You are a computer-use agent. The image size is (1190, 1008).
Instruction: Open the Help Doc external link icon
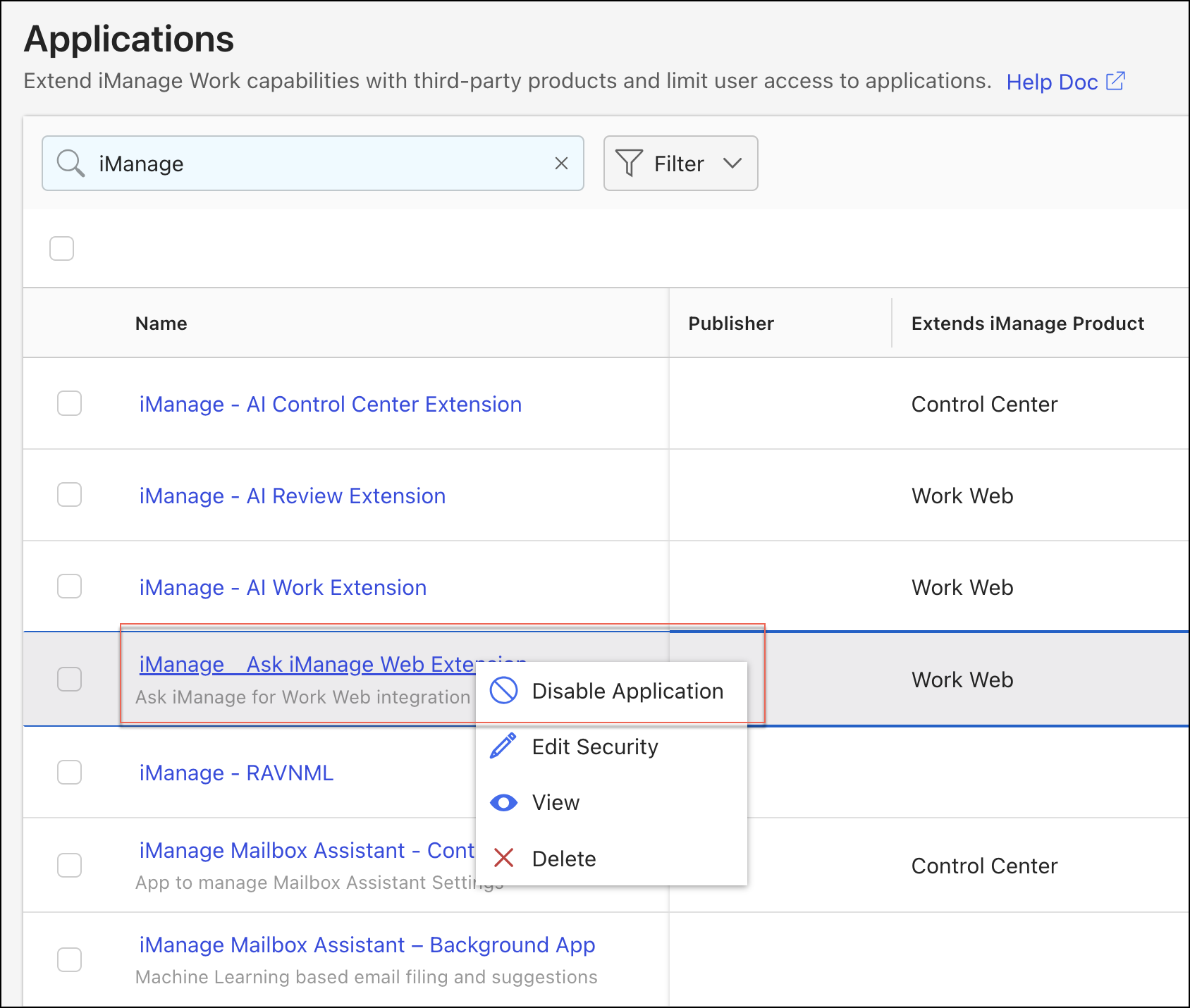(x=1115, y=82)
